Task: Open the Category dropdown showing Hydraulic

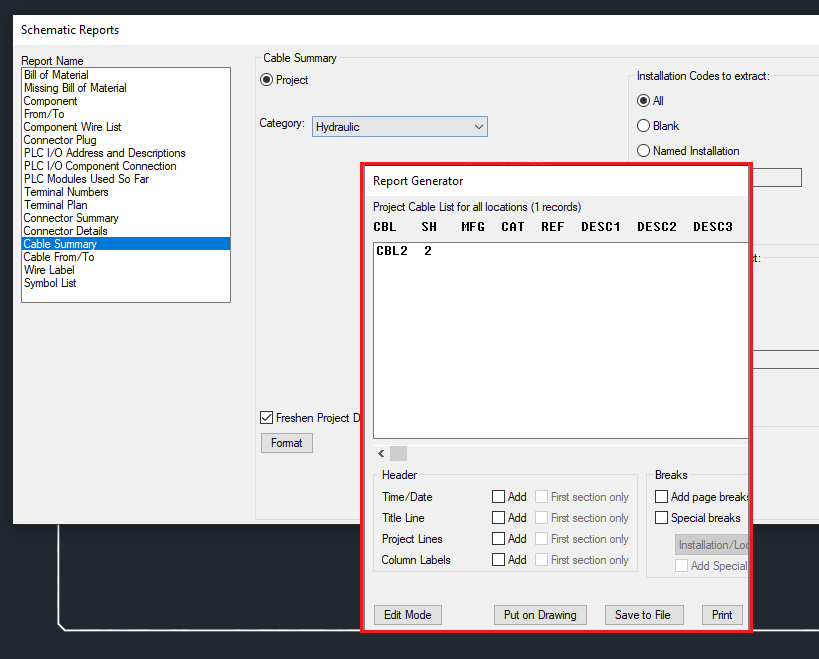Action: (x=400, y=127)
